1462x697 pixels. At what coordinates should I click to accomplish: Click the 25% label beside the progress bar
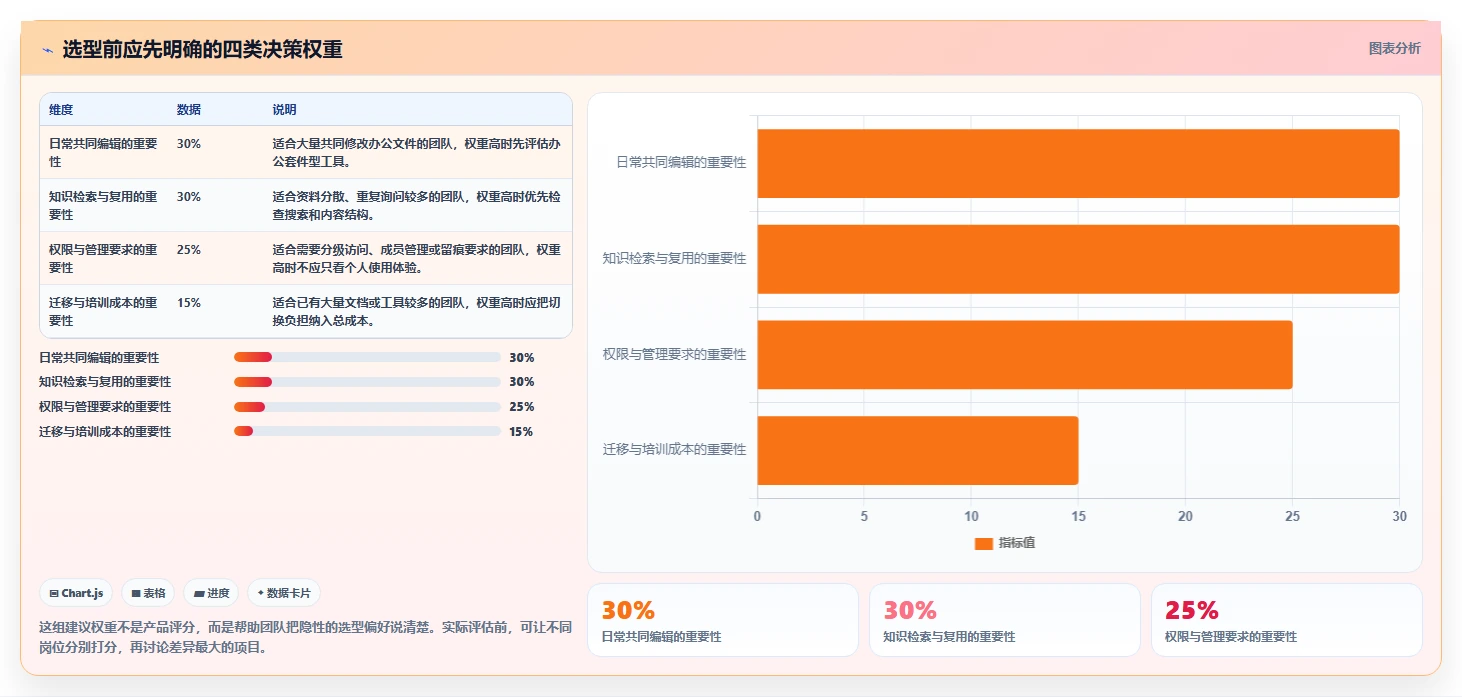pyautogui.click(x=522, y=407)
